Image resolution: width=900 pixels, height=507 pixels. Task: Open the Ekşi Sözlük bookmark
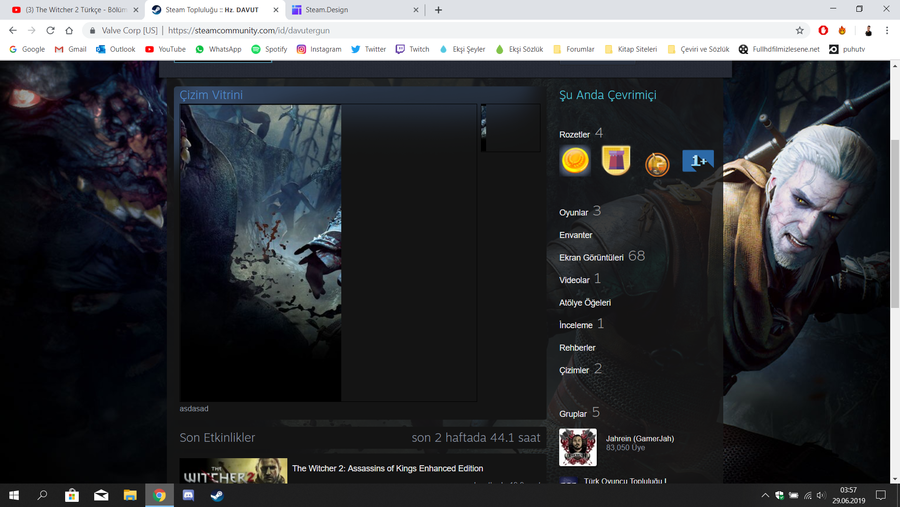click(519, 49)
